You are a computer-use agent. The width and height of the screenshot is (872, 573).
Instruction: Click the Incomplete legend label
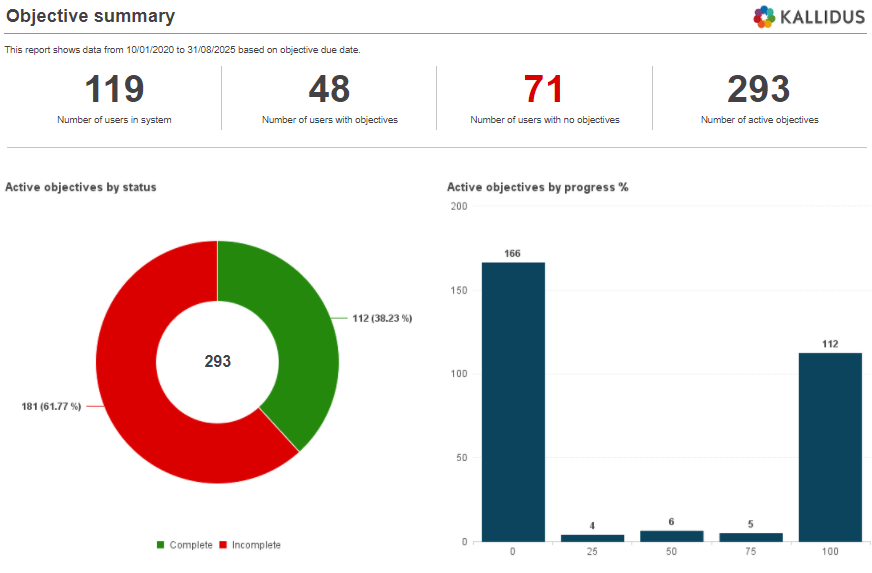(256, 545)
